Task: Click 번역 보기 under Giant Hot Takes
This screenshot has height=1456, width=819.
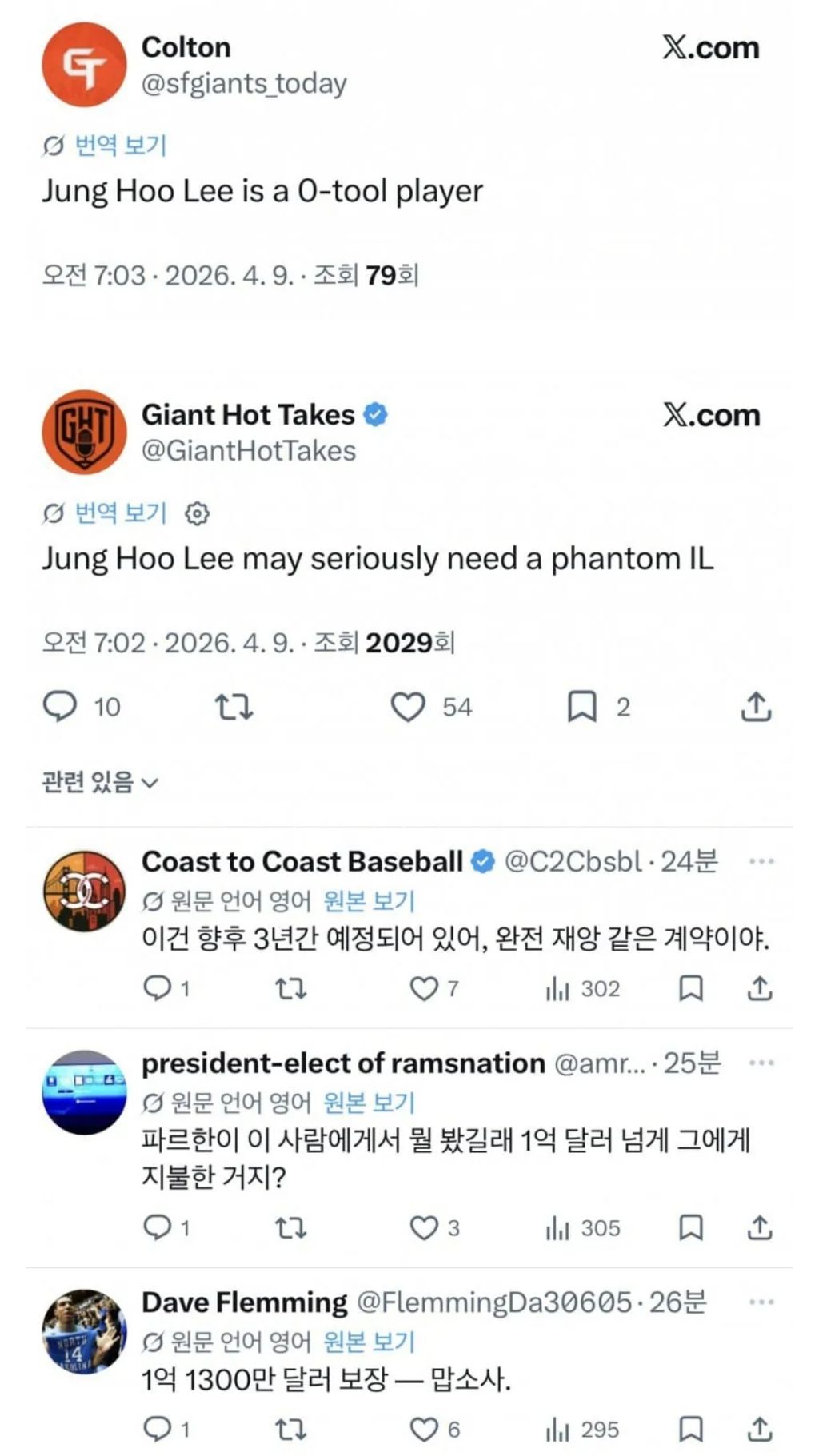Action: click(120, 513)
